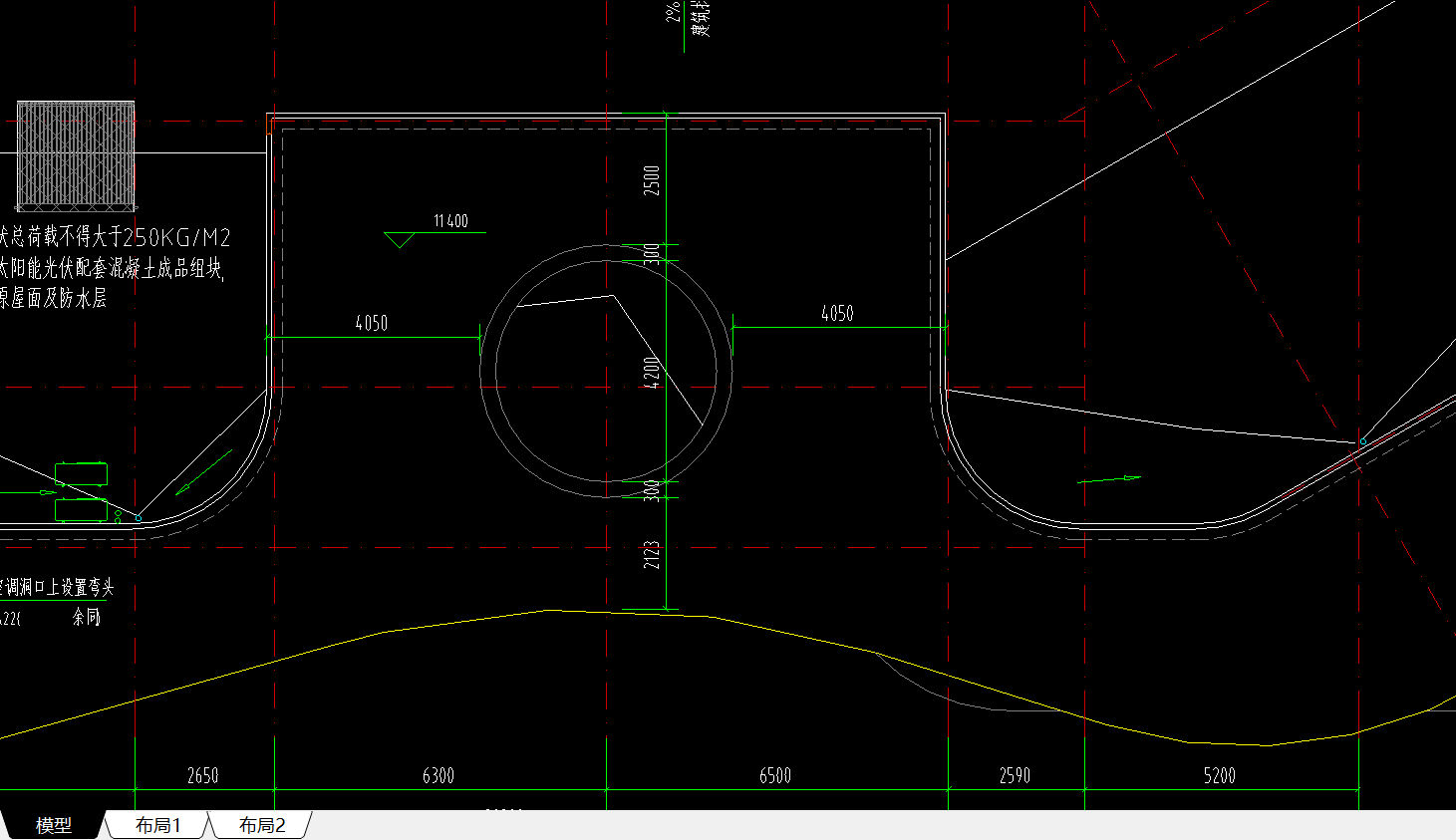Select the 洞口上设置弯头 annotation text
The image size is (1456, 840).
pos(61,588)
